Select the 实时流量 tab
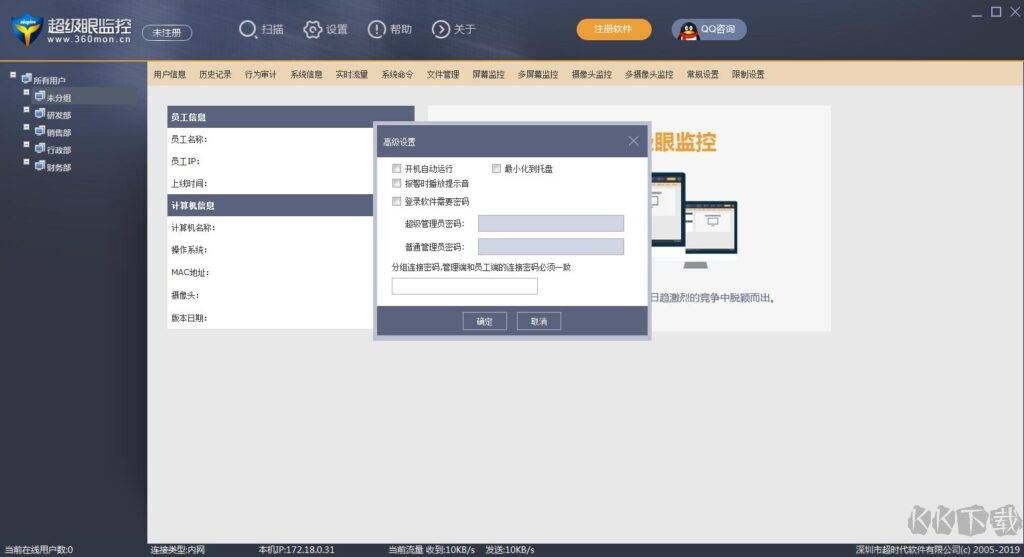The image size is (1024, 557). tap(352, 74)
